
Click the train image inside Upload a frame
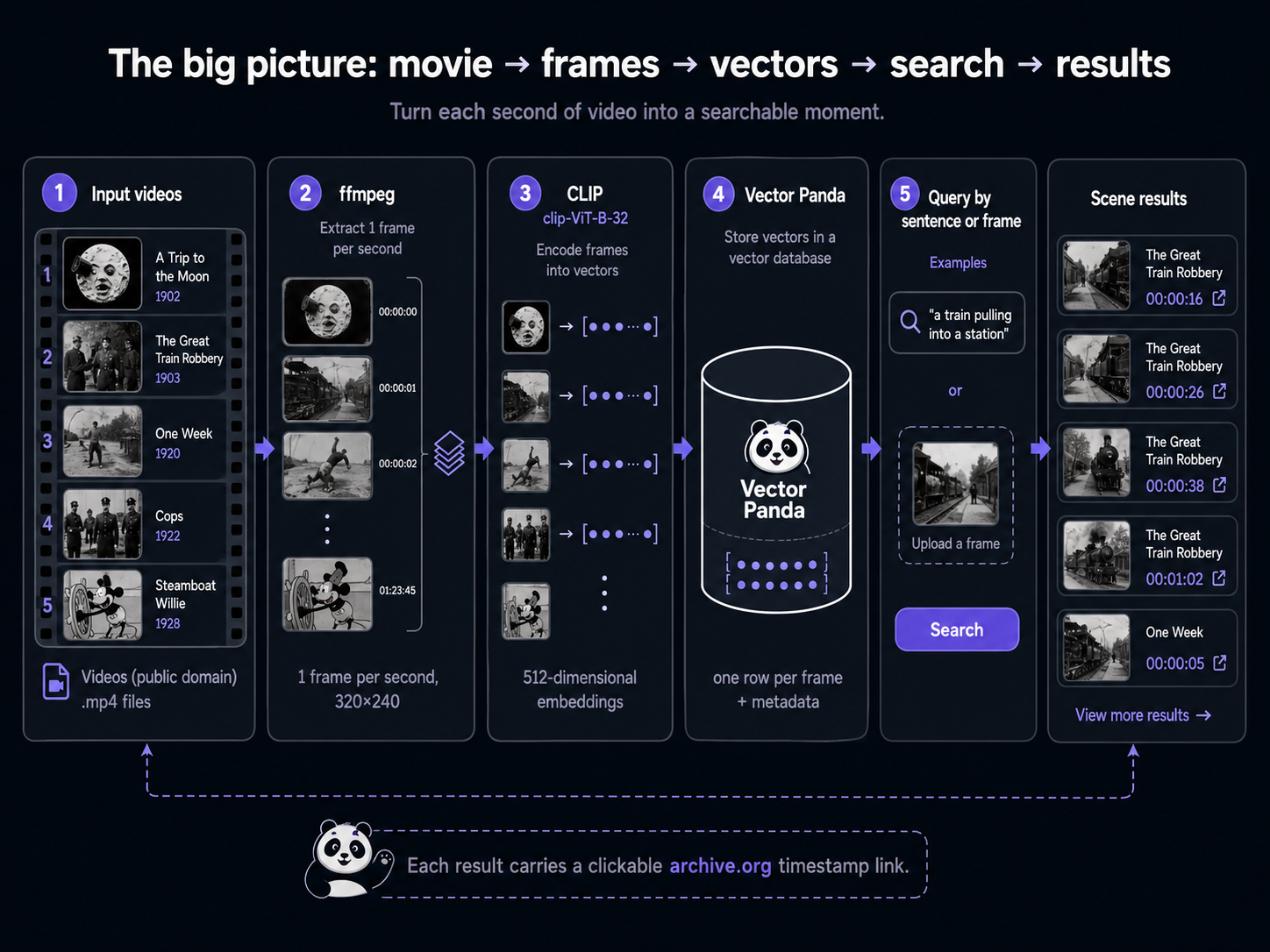coord(956,483)
